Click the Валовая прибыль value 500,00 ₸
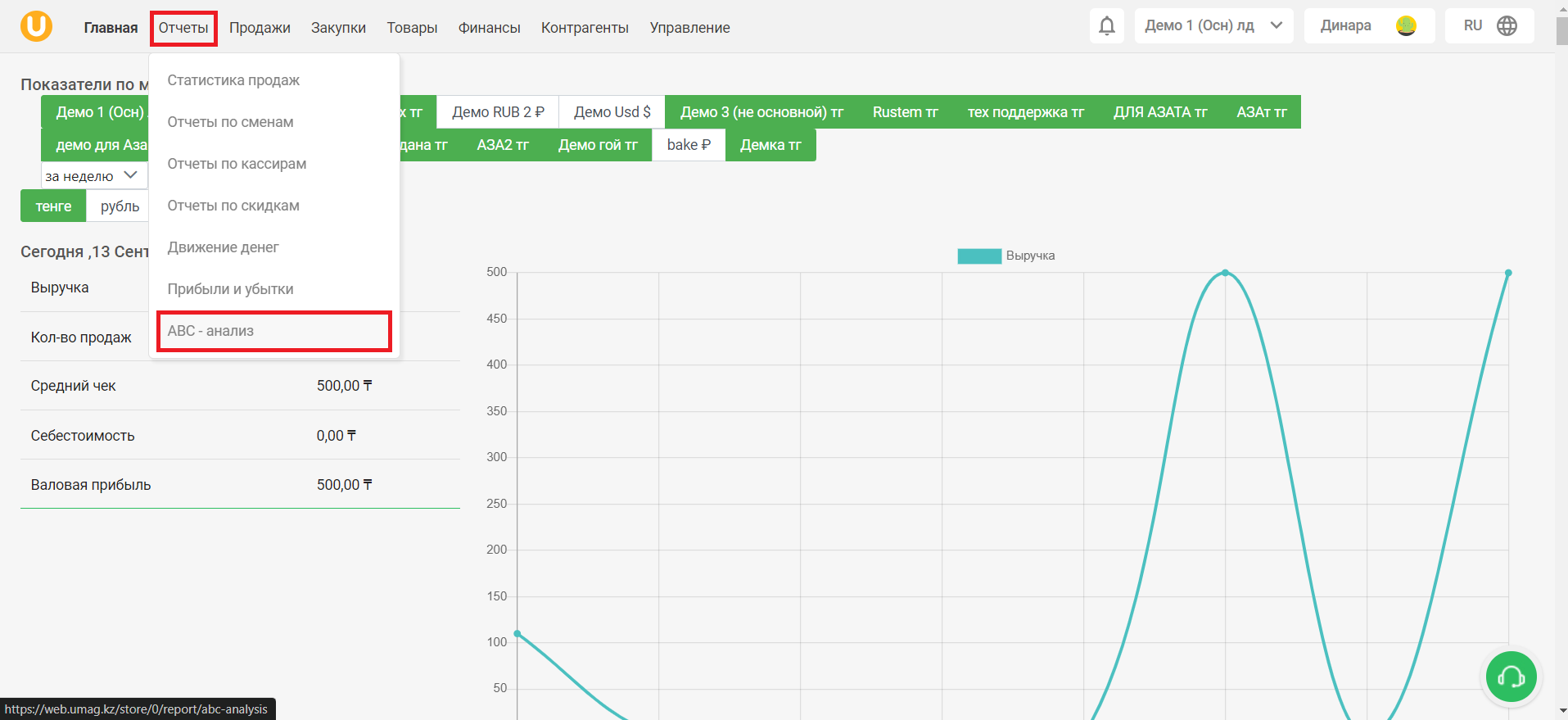 pyautogui.click(x=344, y=485)
